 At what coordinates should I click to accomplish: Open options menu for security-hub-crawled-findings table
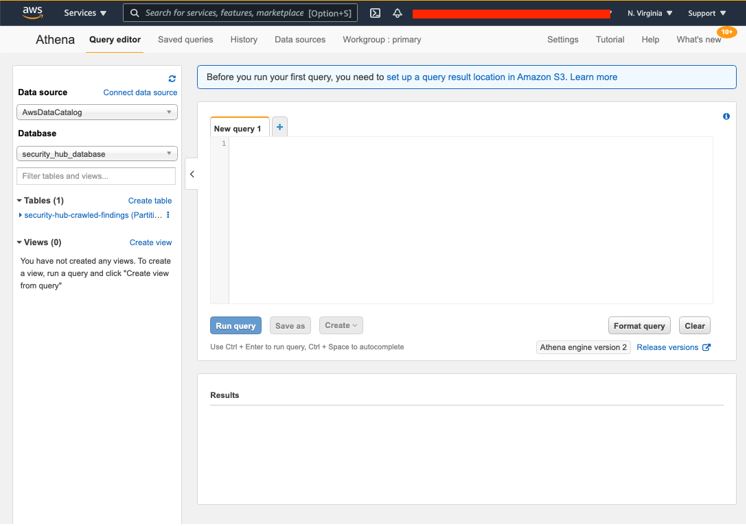click(x=168, y=215)
